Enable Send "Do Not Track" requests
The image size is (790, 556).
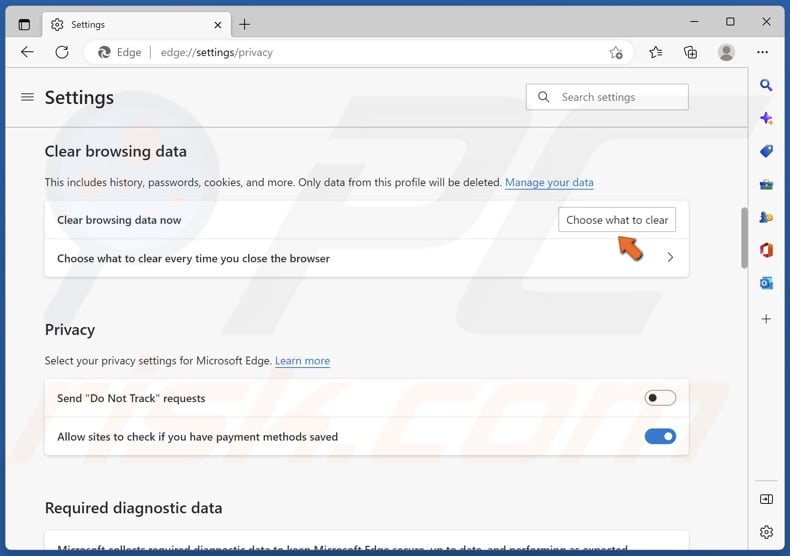[x=660, y=398]
